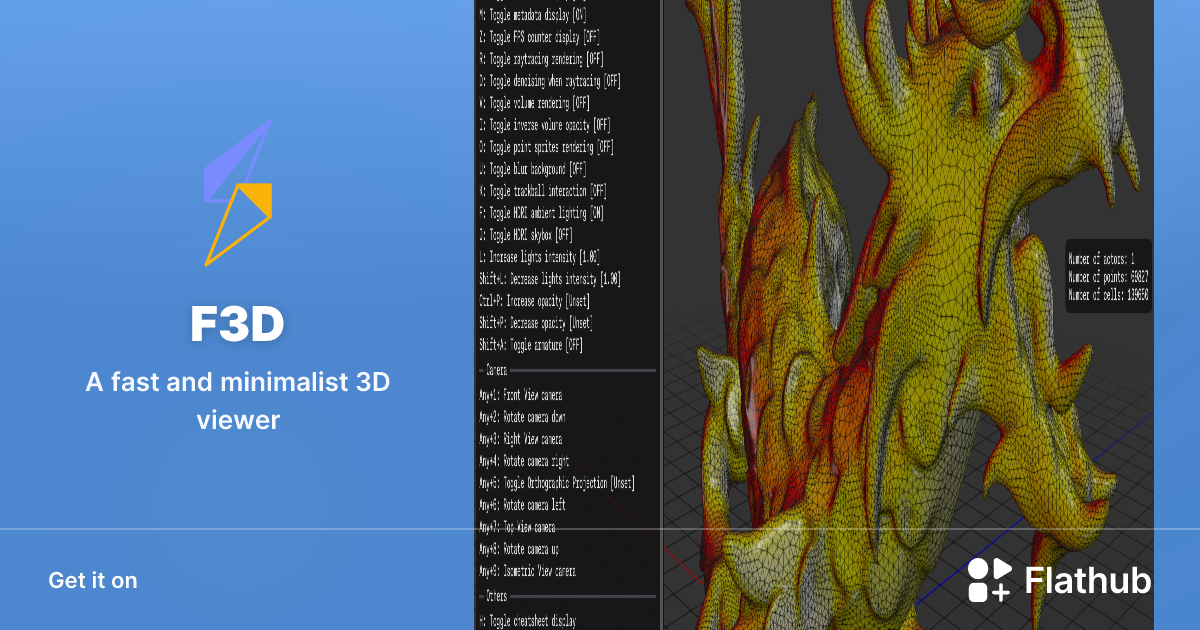Screen dimensions: 1200x630
Task: Click the Flathub dots-and-plus logo icon
Action: [988, 580]
